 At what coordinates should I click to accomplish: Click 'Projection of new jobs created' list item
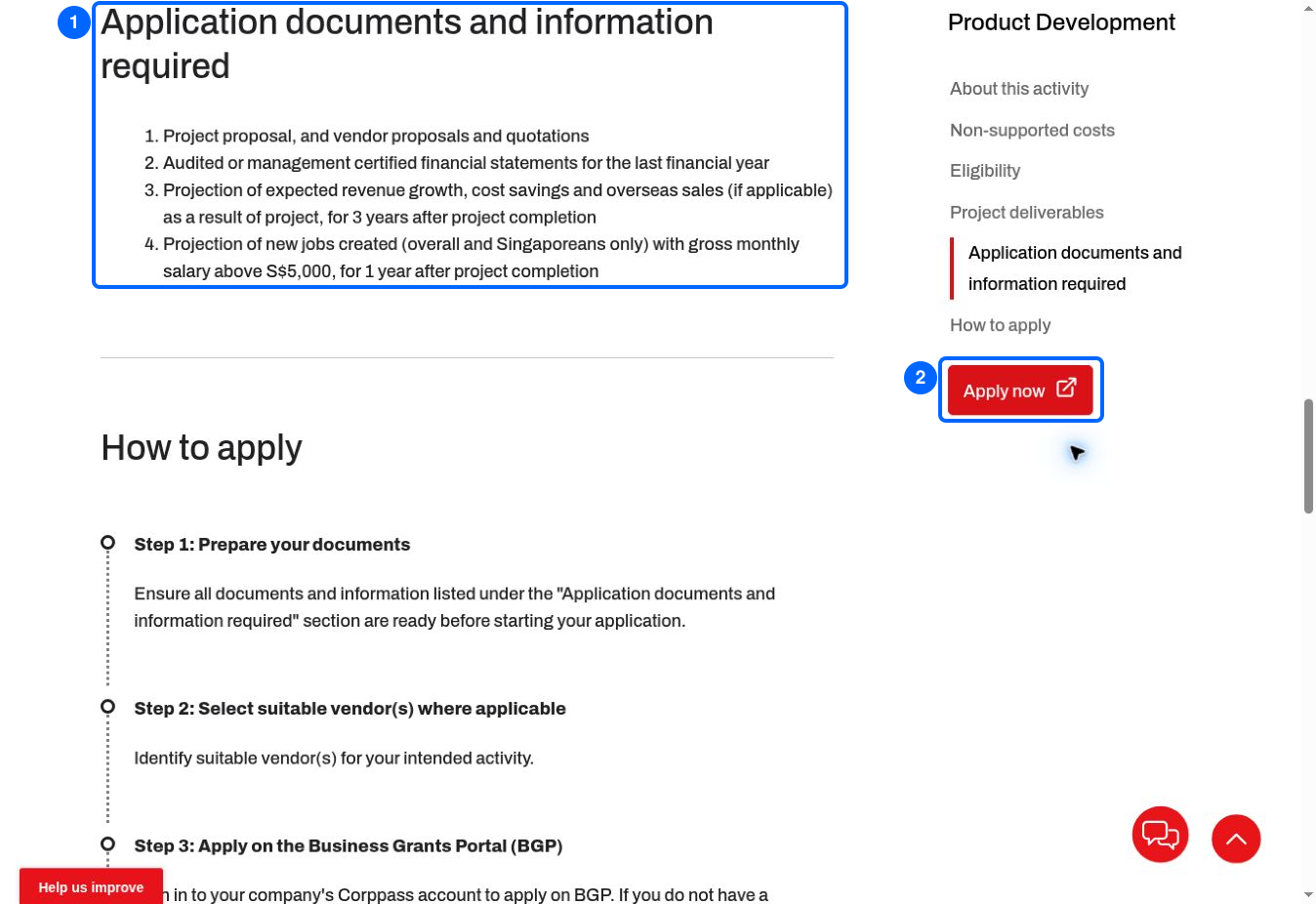[481, 258]
